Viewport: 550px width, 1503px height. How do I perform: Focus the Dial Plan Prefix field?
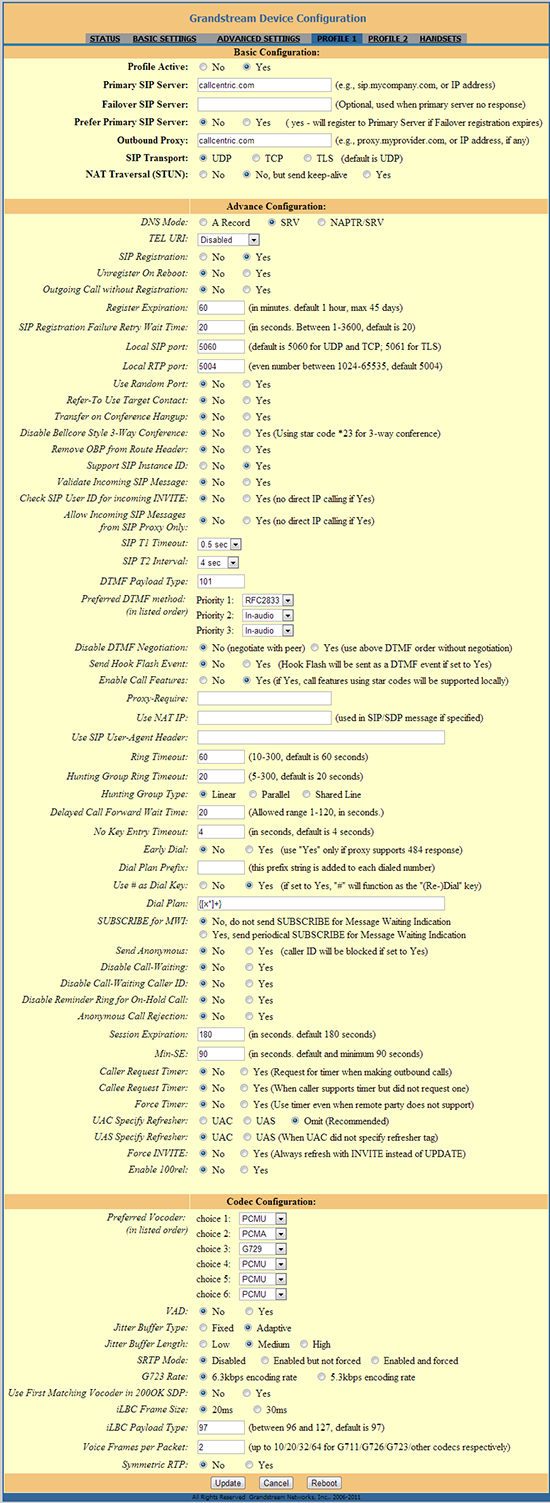pyautogui.click(x=221, y=866)
